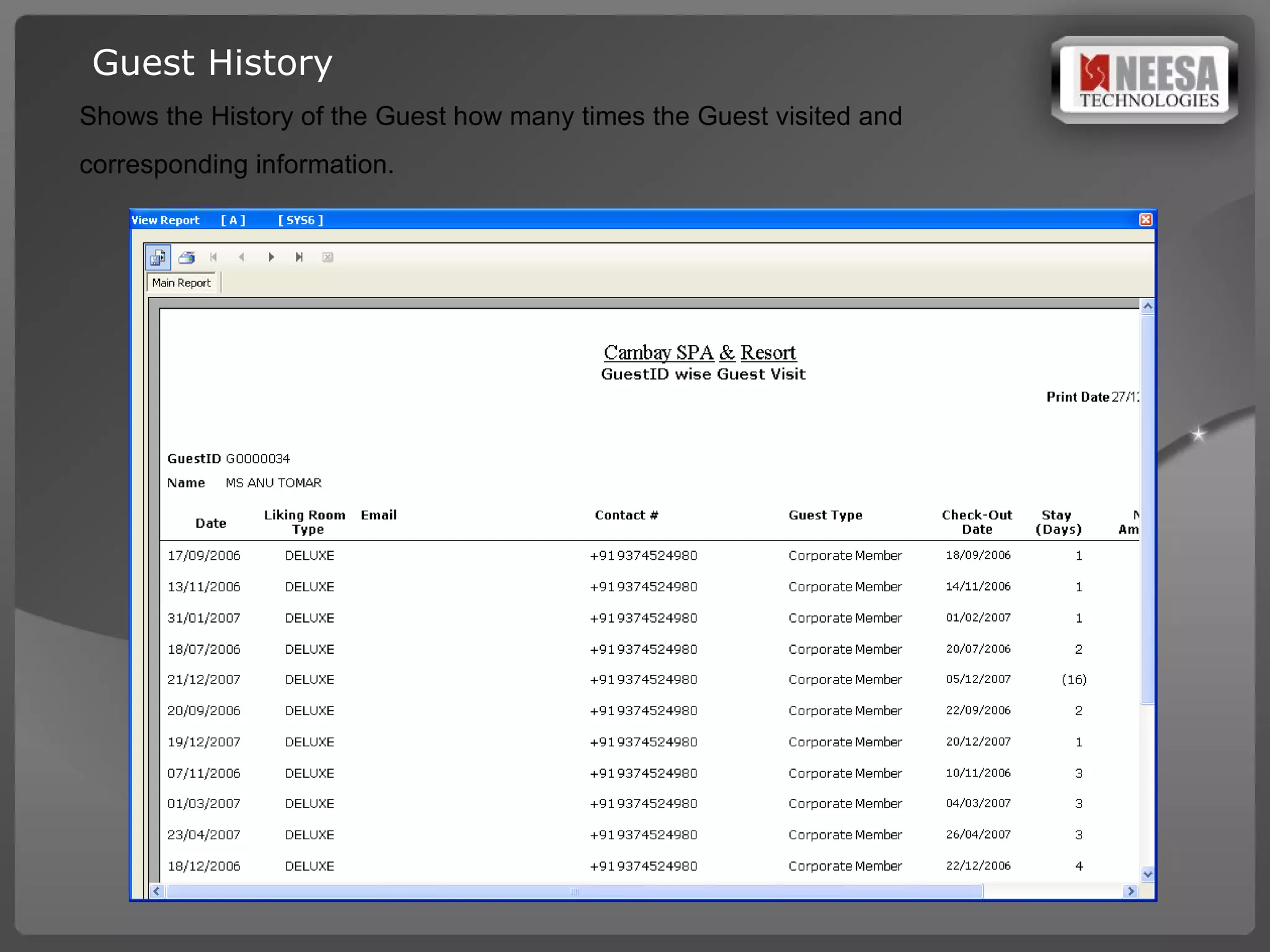Go to the first page of report
This screenshot has height=952, width=1270.
click(213, 257)
